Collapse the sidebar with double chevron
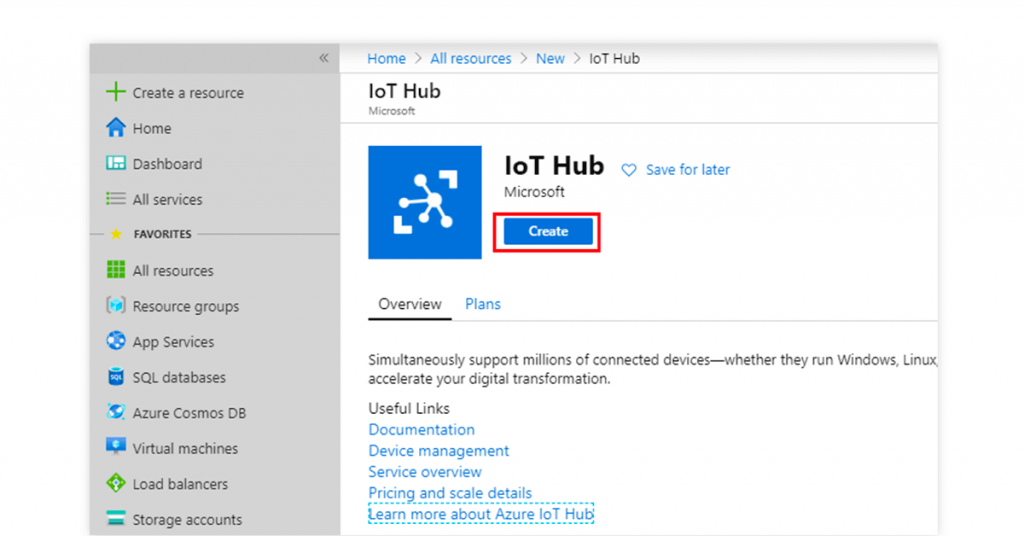The width and height of the screenshot is (1024, 536). pos(324,58)
